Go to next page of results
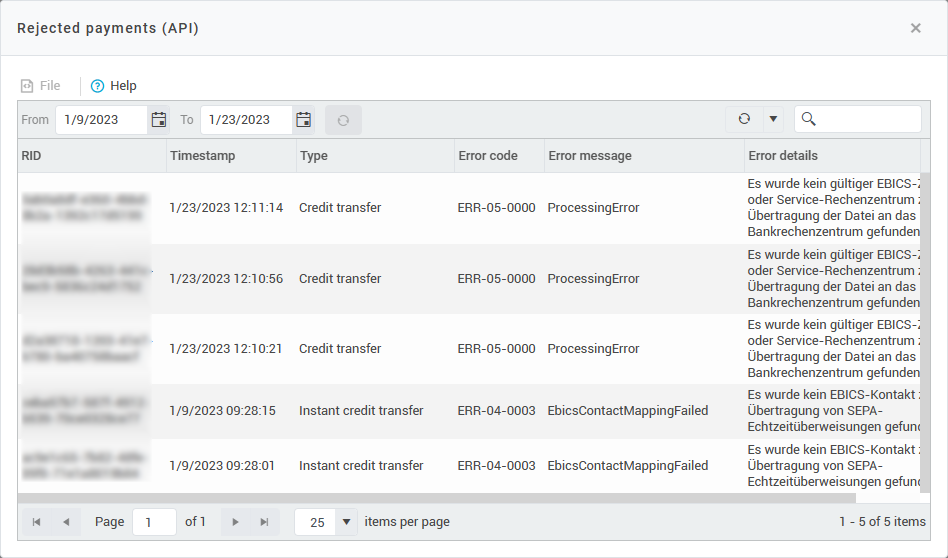Viewport: 948px width, 558px height. click(236, 522)
